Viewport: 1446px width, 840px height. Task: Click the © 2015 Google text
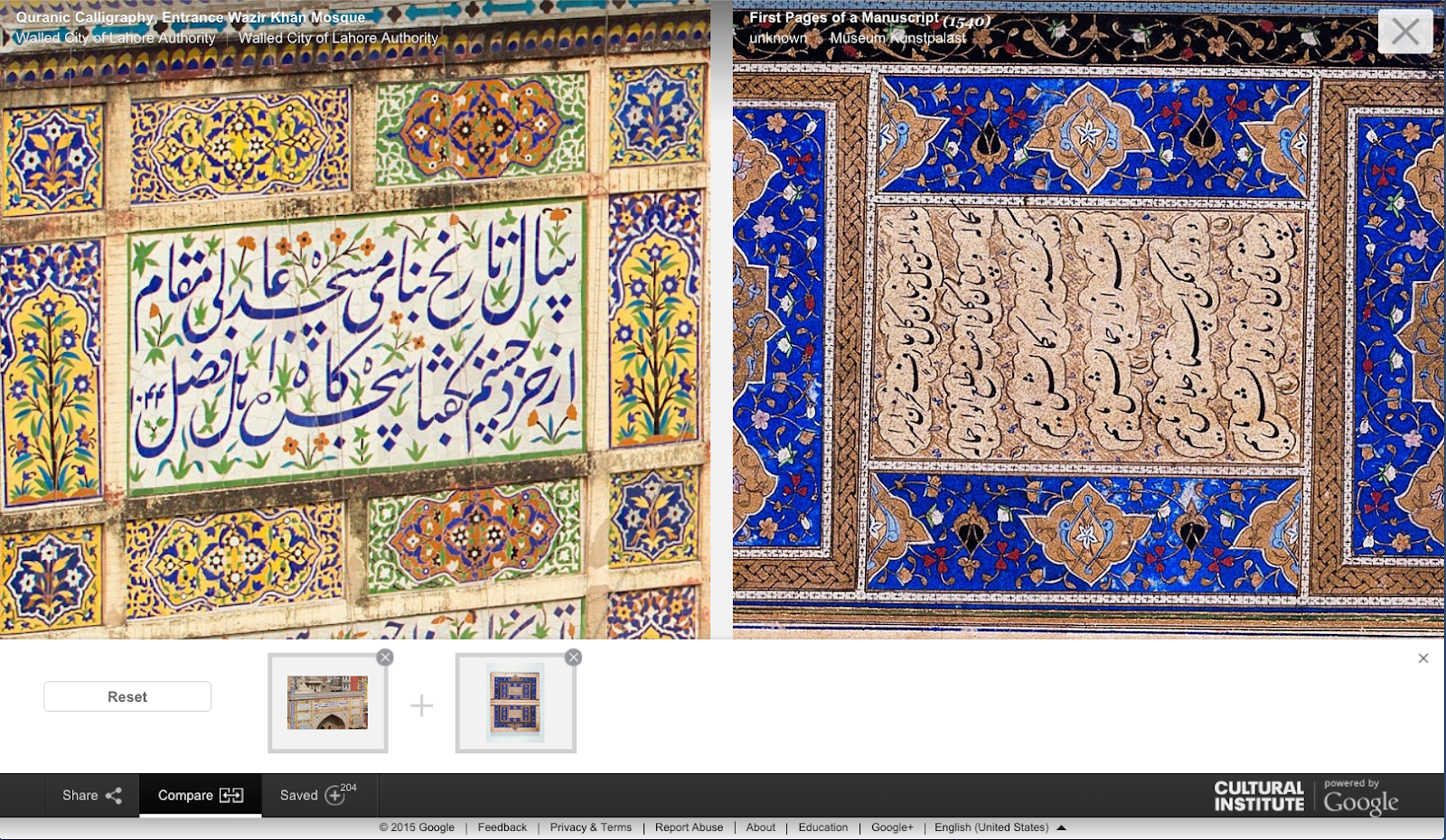[x=417, y=827]
